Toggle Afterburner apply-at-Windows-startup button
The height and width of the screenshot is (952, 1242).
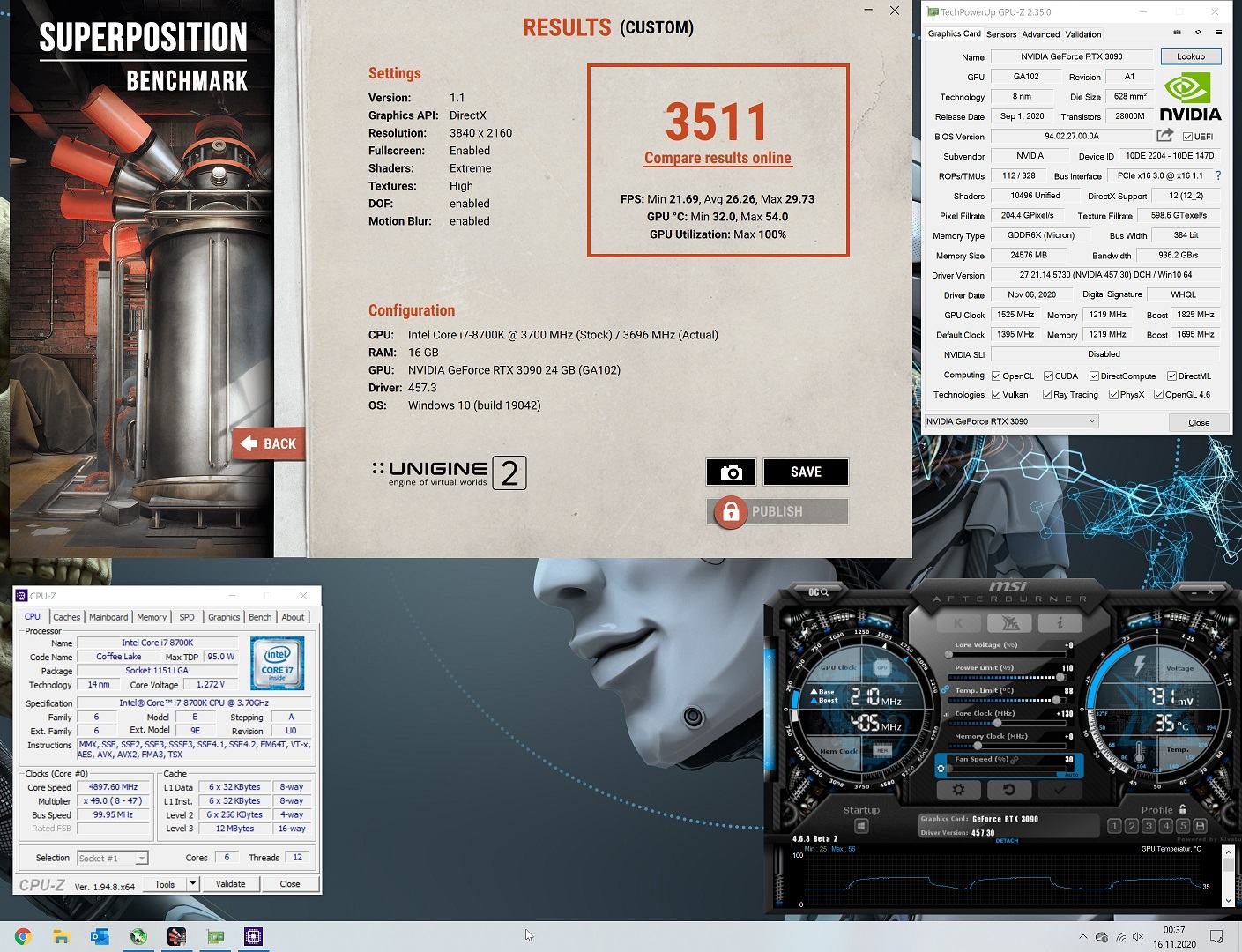coord(861,826)
